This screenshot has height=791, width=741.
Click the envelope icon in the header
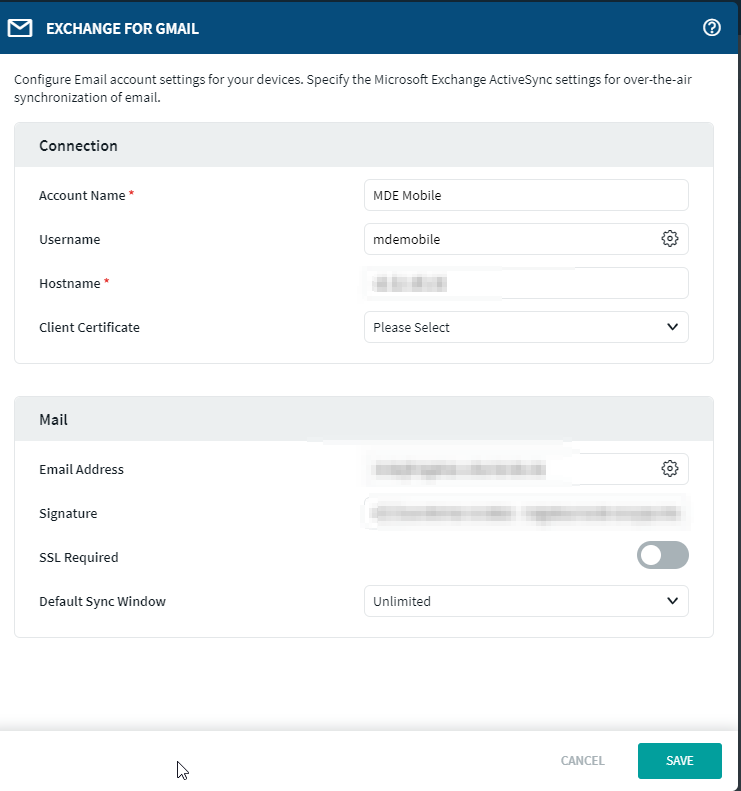coord(20,28)
